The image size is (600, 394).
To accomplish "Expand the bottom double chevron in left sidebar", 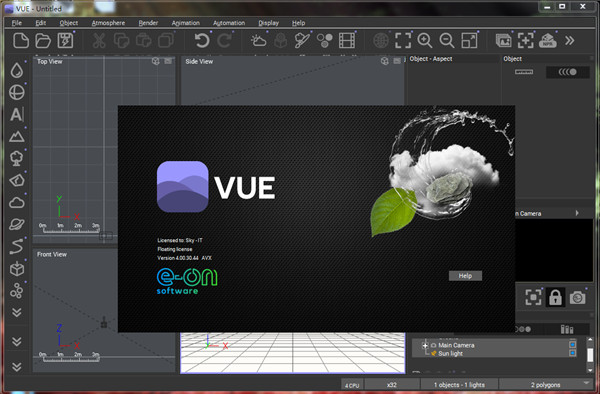I will tap(16, 367).
